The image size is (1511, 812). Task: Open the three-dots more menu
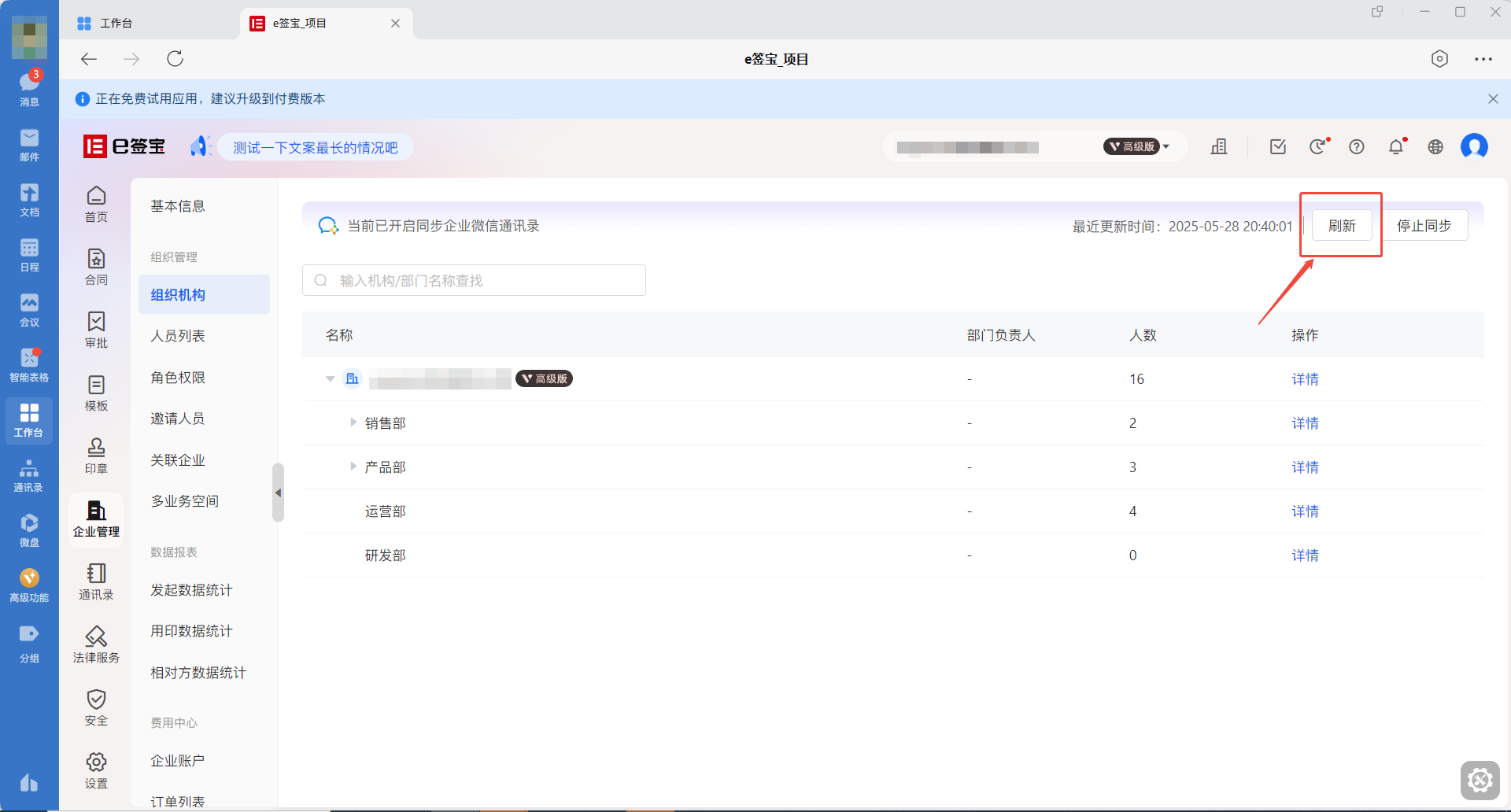click(x=1483, y=59)
